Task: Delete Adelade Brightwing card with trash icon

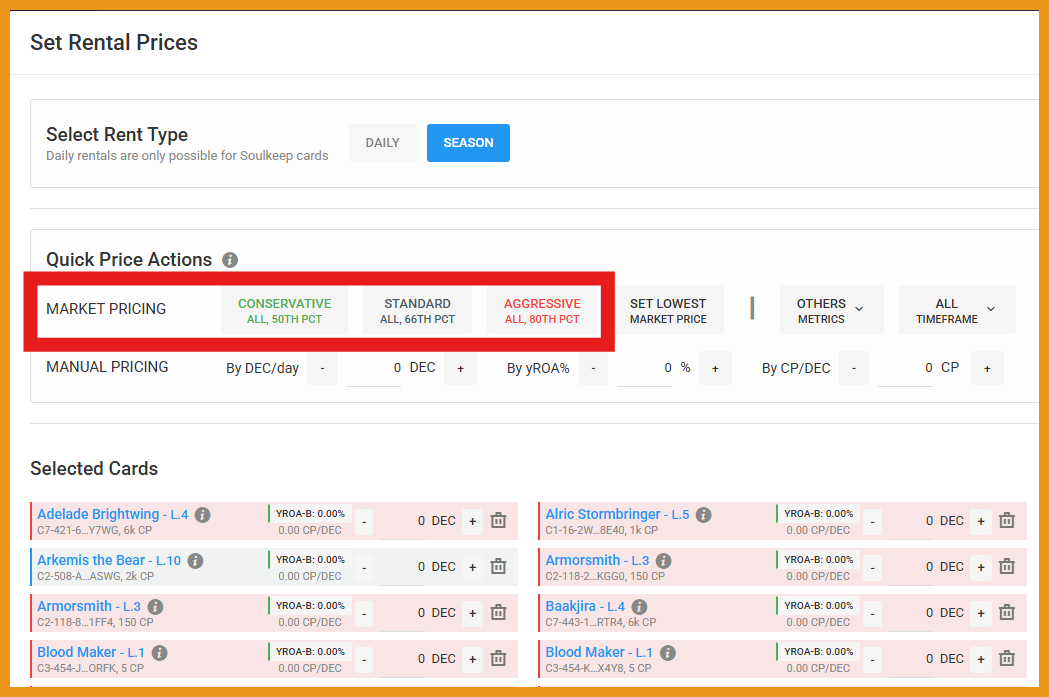Action: coord(498,521)
